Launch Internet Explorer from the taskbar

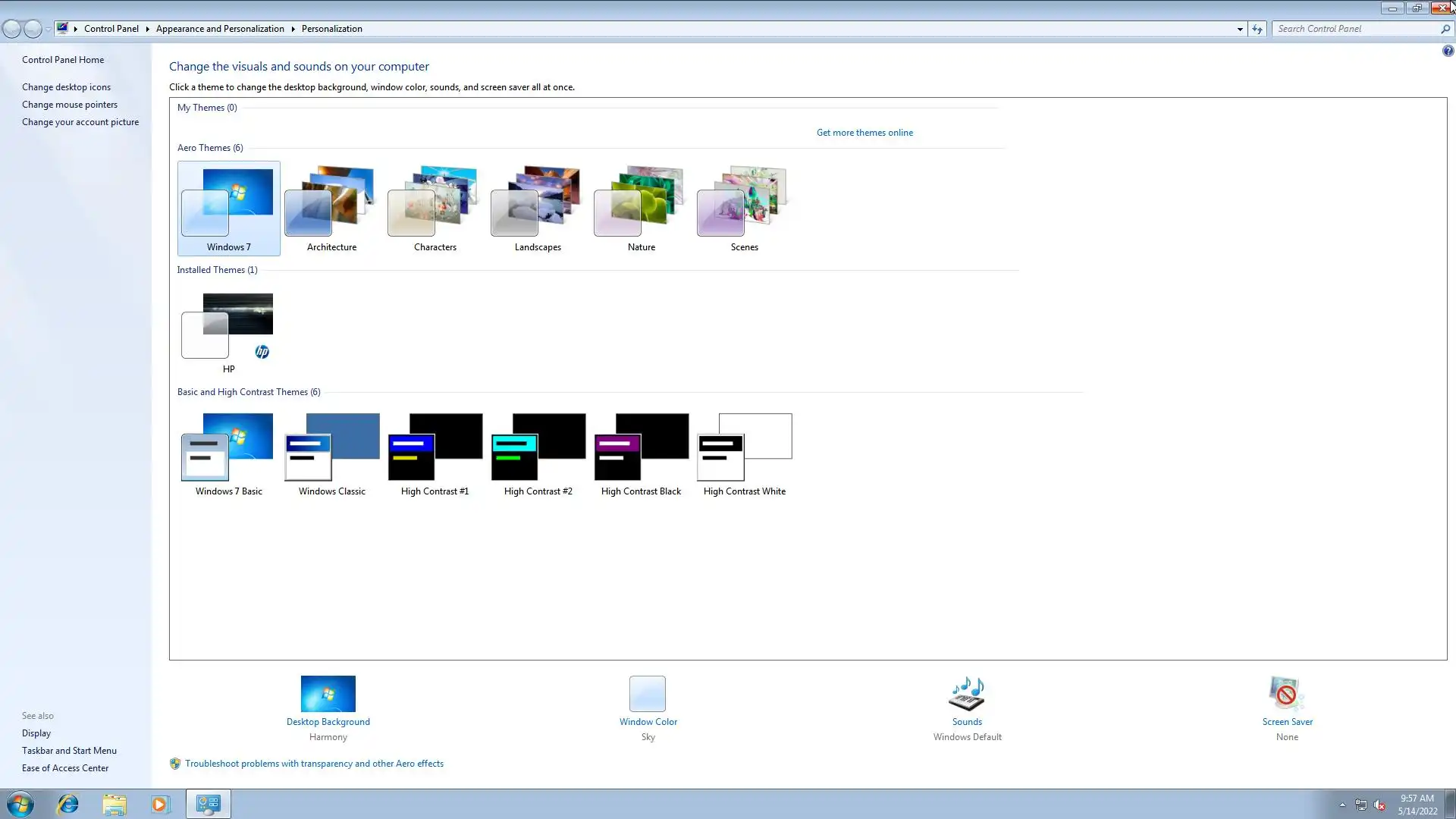tap(68, 804)
